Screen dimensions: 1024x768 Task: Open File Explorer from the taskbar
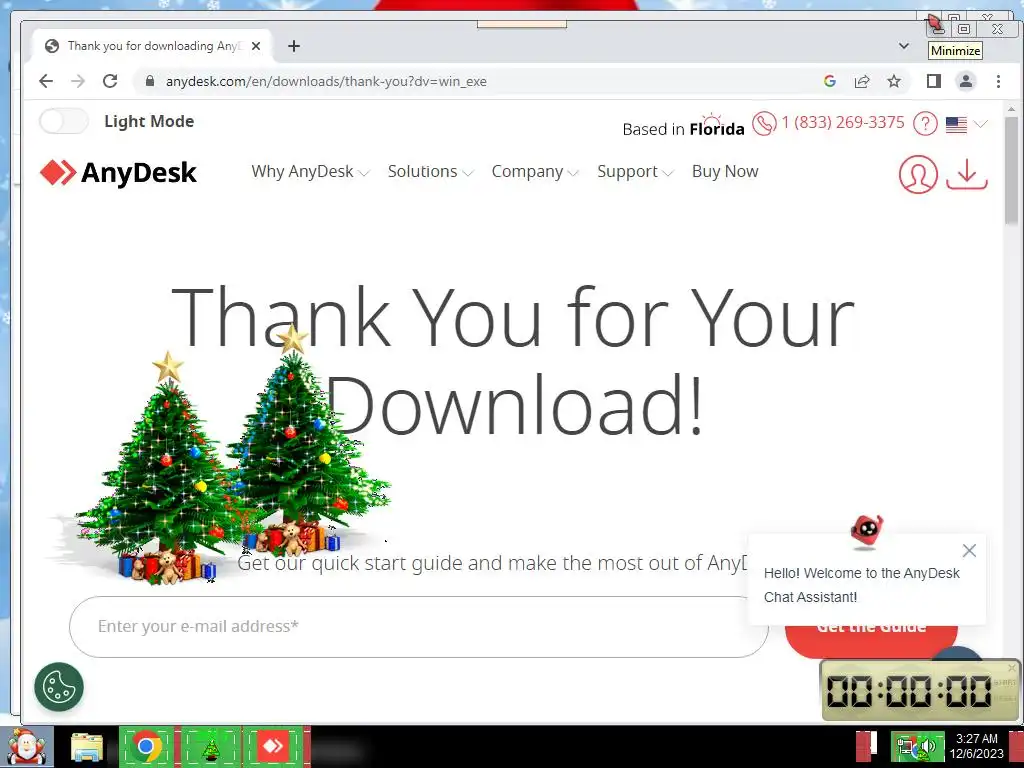point(87,747)
